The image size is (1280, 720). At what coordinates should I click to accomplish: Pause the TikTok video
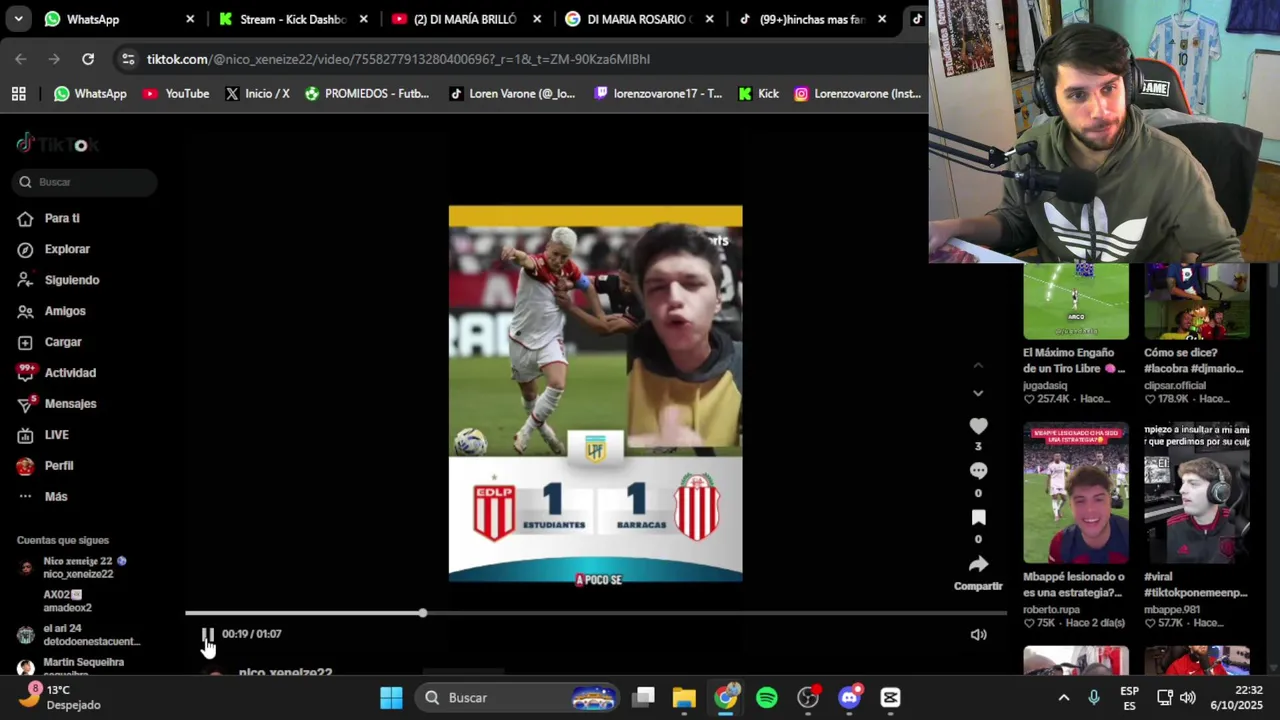coord(208,634)
